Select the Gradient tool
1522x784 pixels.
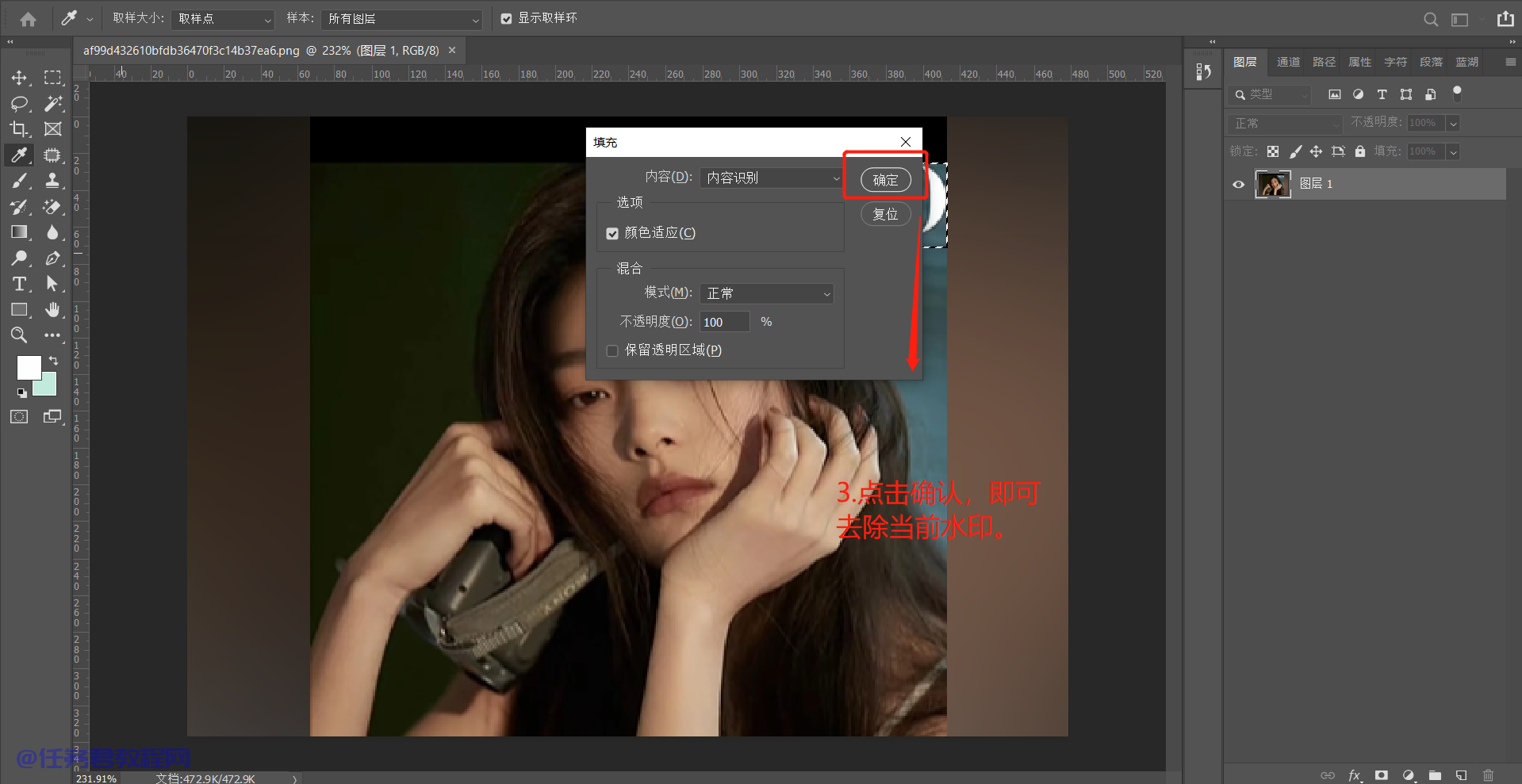(x=19, y=232)
